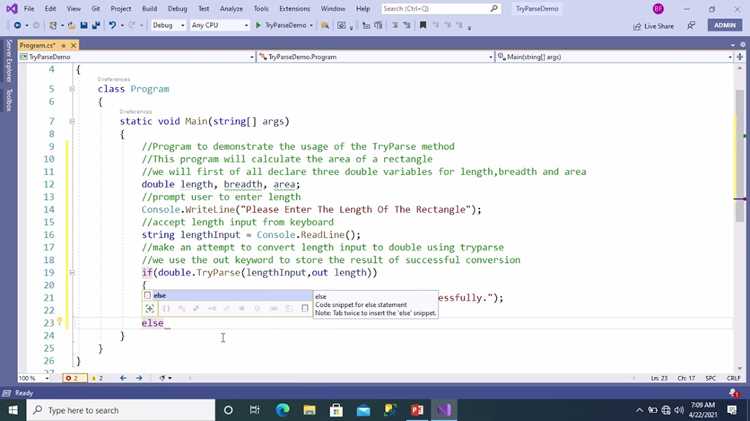The height and width of the screenshot is (421, 750).
Task: Click the lightbulb quick actions icon on line 23
Action: coord(60,321)
